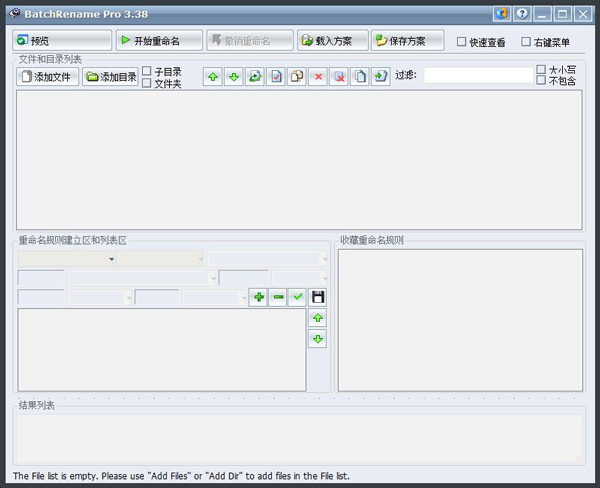Screen dimensions: 600x488
Task: Apply rule edit with green checkmark icon
Action: click(x=297, y=297)
